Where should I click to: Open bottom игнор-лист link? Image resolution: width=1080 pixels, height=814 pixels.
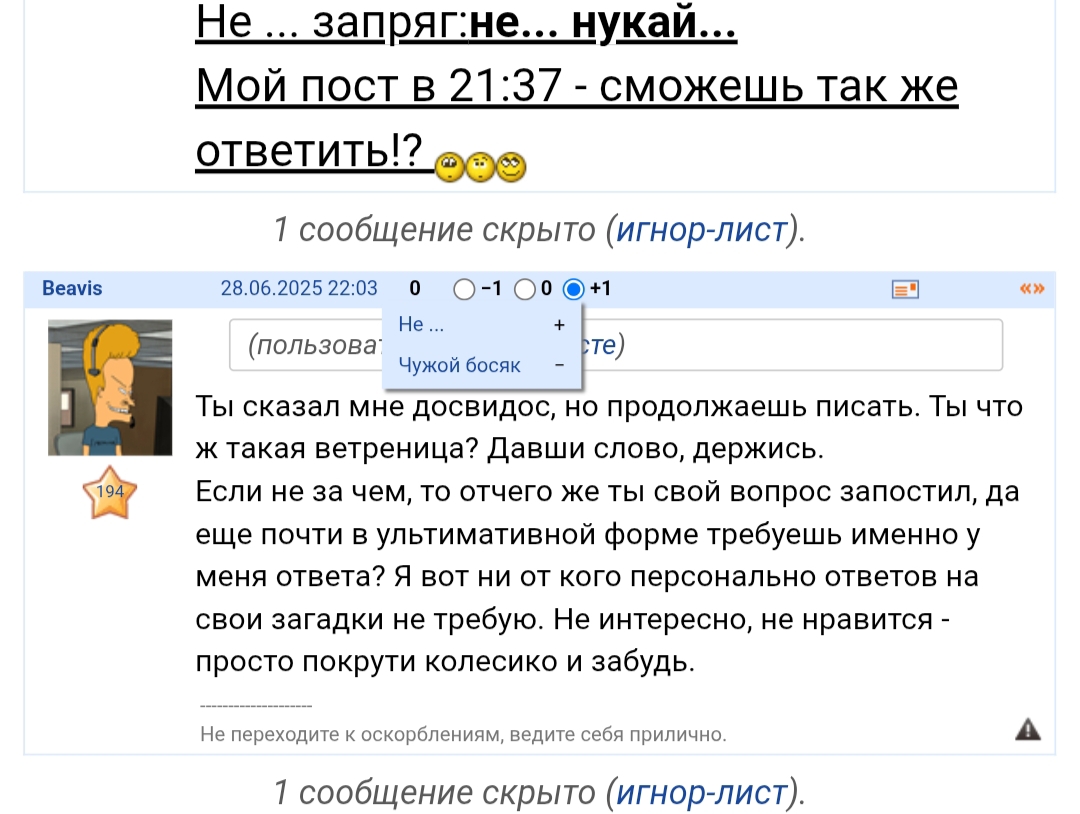click(x=701, y=792)
